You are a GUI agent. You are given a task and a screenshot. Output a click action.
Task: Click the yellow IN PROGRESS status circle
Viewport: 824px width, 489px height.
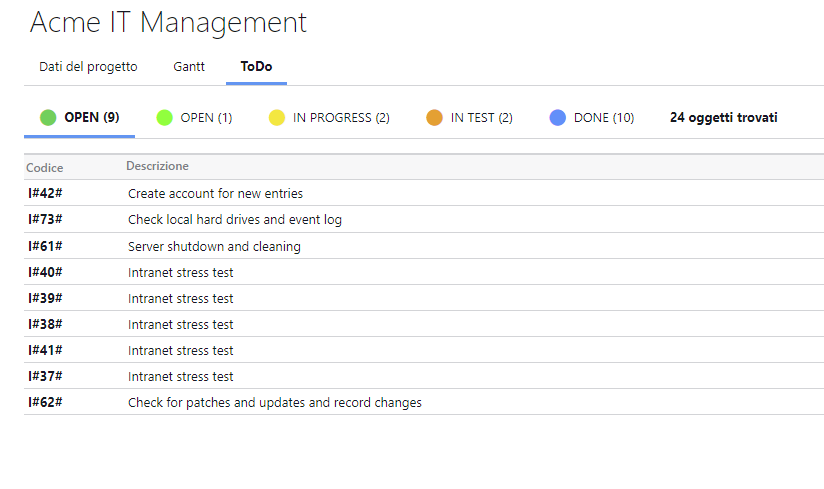point(277,118)
